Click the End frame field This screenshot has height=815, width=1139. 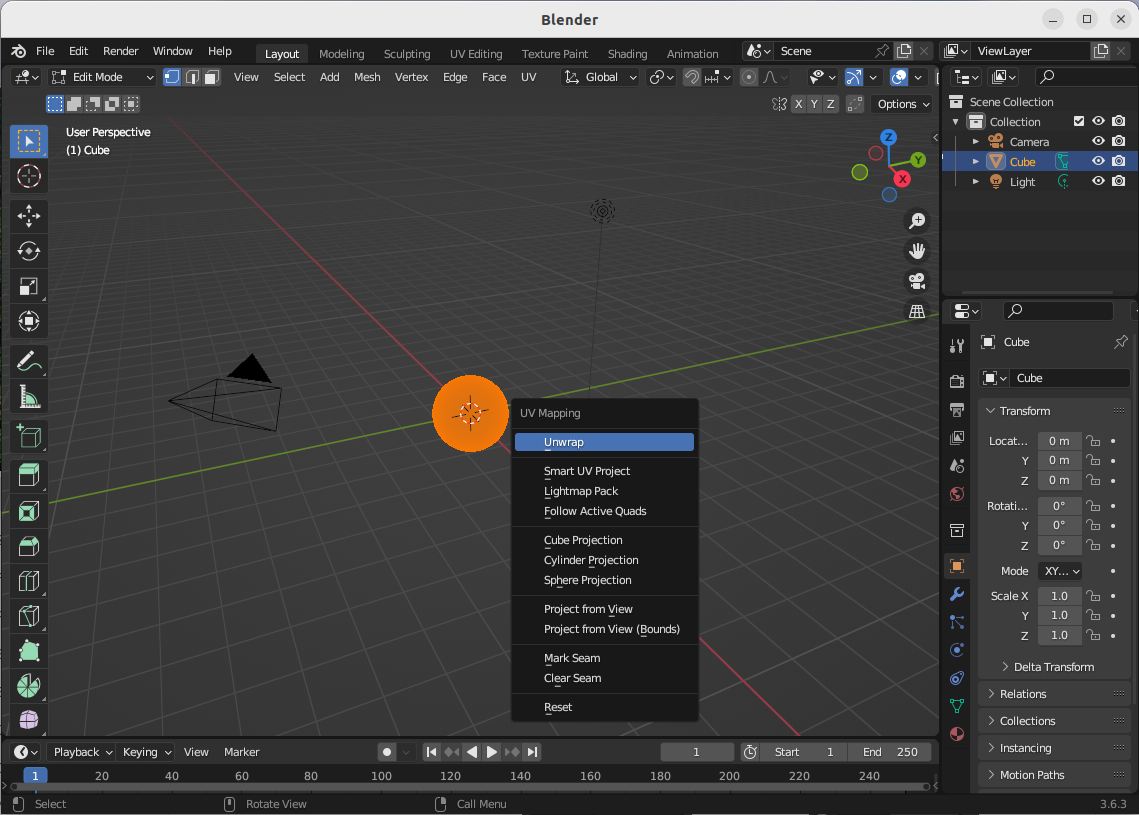point(889,752)
